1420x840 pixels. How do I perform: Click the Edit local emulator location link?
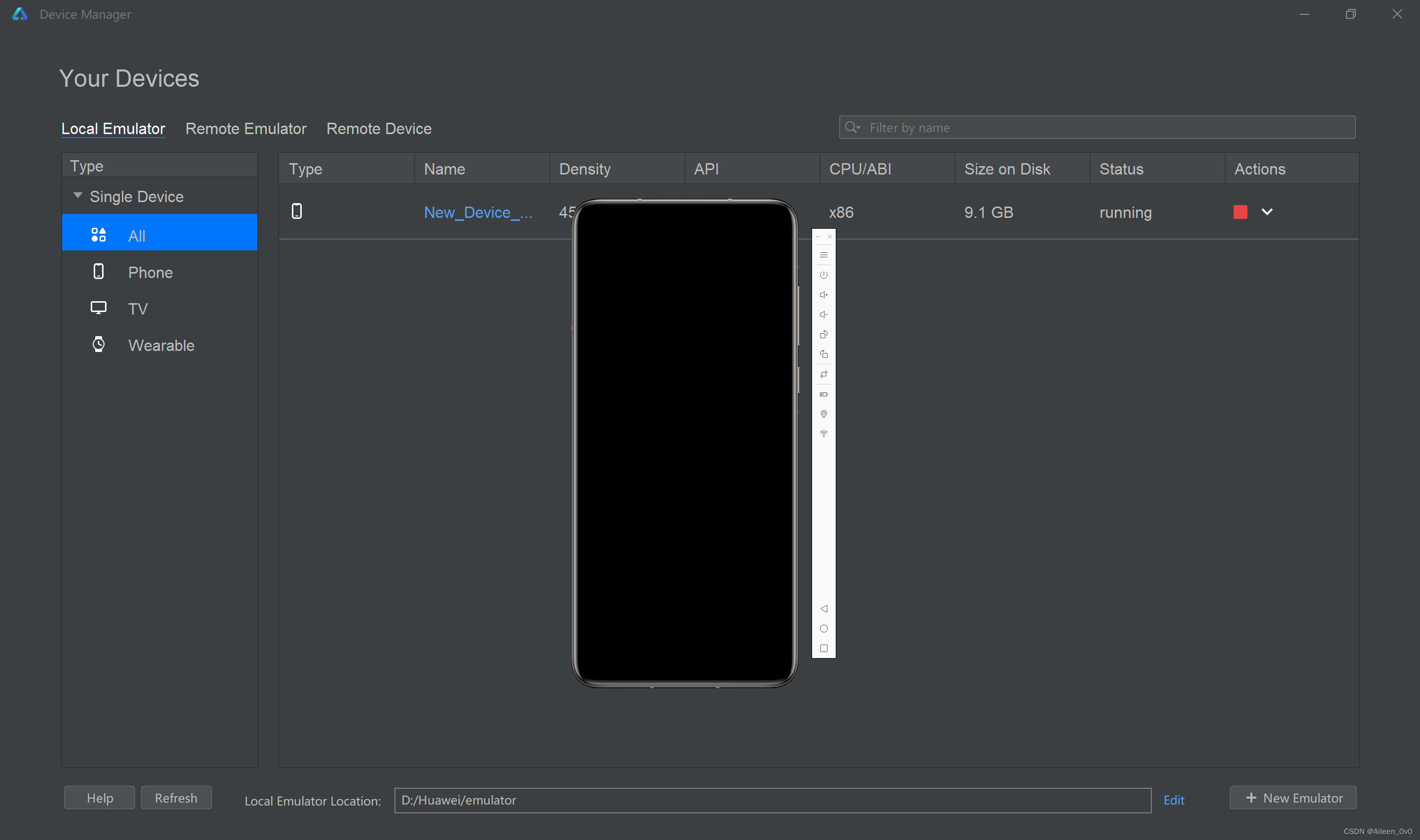[x=1174, y=800]
